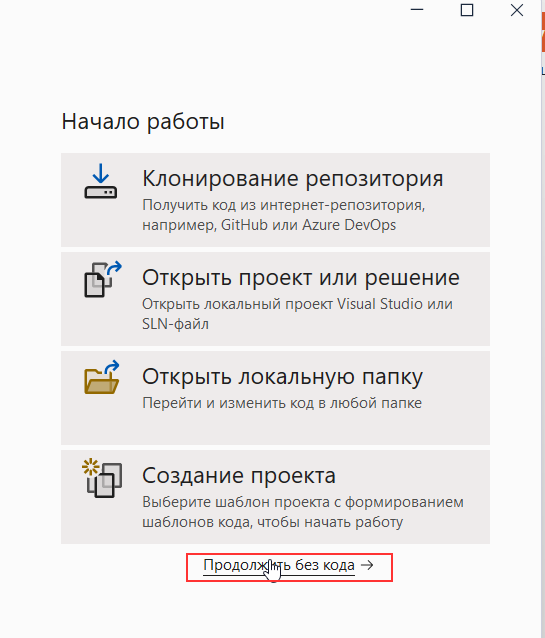Click empty area of local folder tile

[x=275, y=427]
